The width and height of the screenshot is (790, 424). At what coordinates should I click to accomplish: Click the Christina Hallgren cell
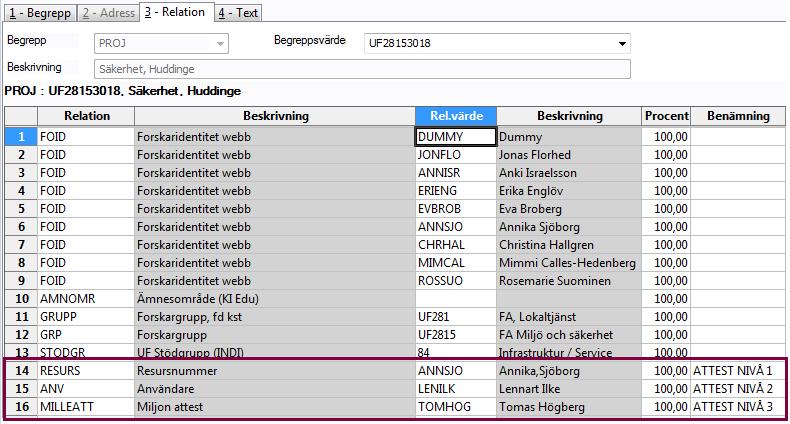click(x=569, y=245)
